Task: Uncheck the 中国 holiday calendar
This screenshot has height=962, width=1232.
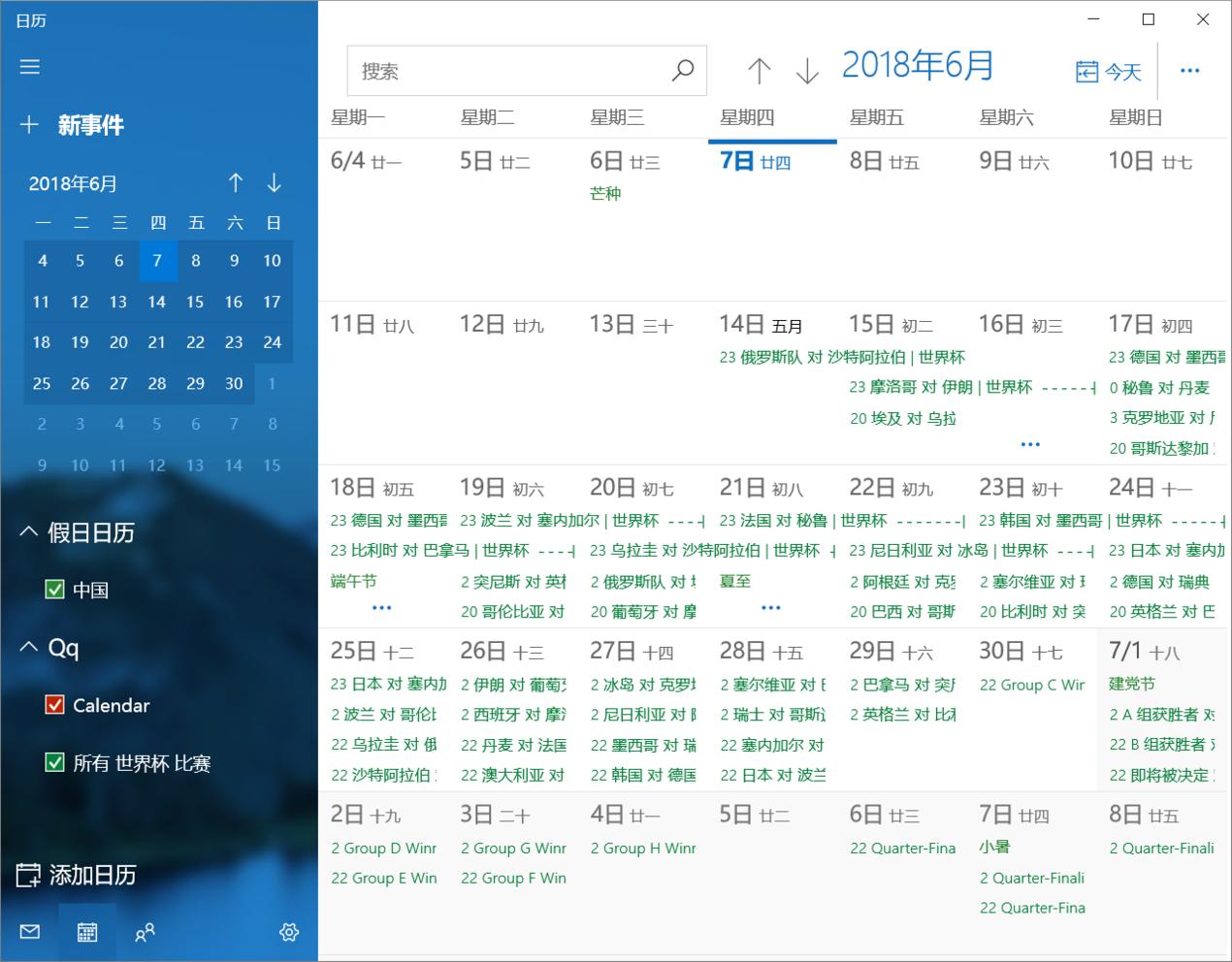Action: coord(55,590)
